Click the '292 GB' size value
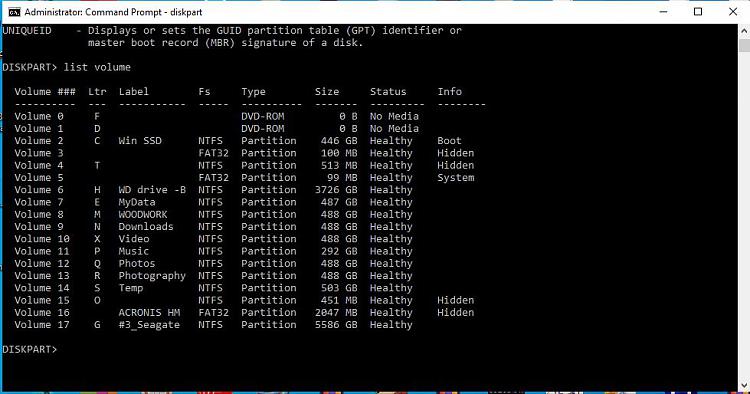Viewport: 750px width, 394px height. tap(339, 251)
